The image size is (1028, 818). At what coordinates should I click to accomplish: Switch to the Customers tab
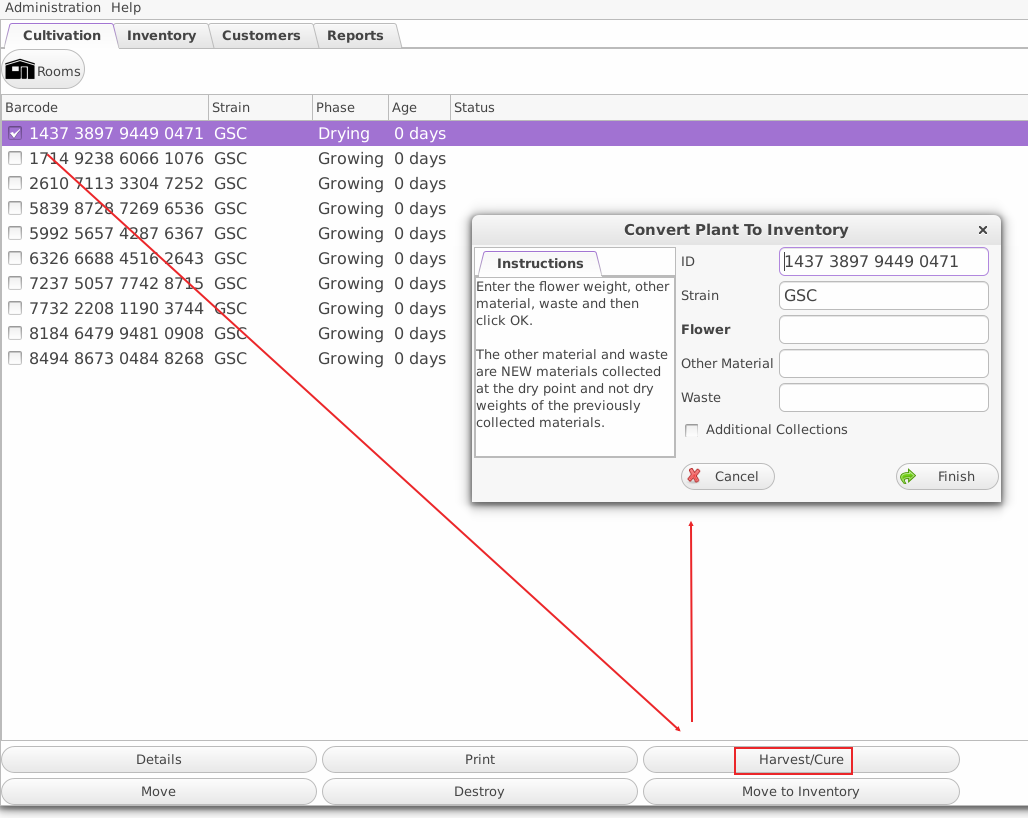261,36
